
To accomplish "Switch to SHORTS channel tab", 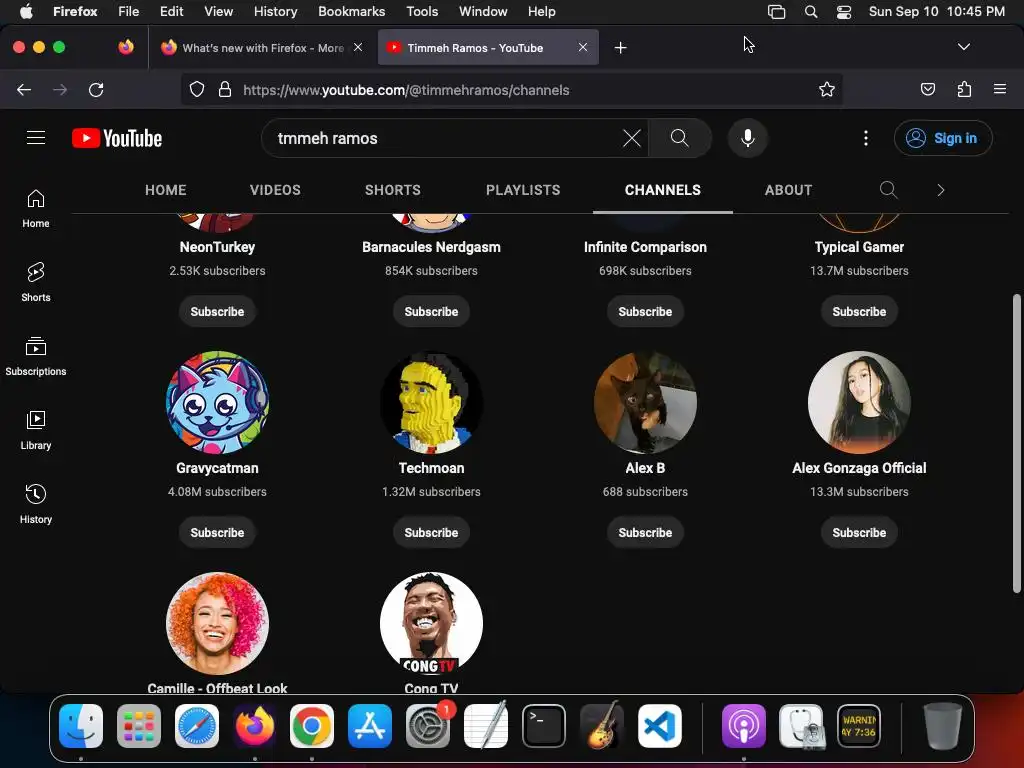I will (392, 190).
